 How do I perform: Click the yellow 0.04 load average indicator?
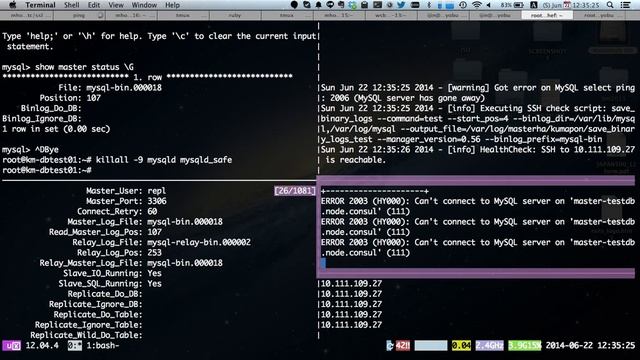(461, 346)
